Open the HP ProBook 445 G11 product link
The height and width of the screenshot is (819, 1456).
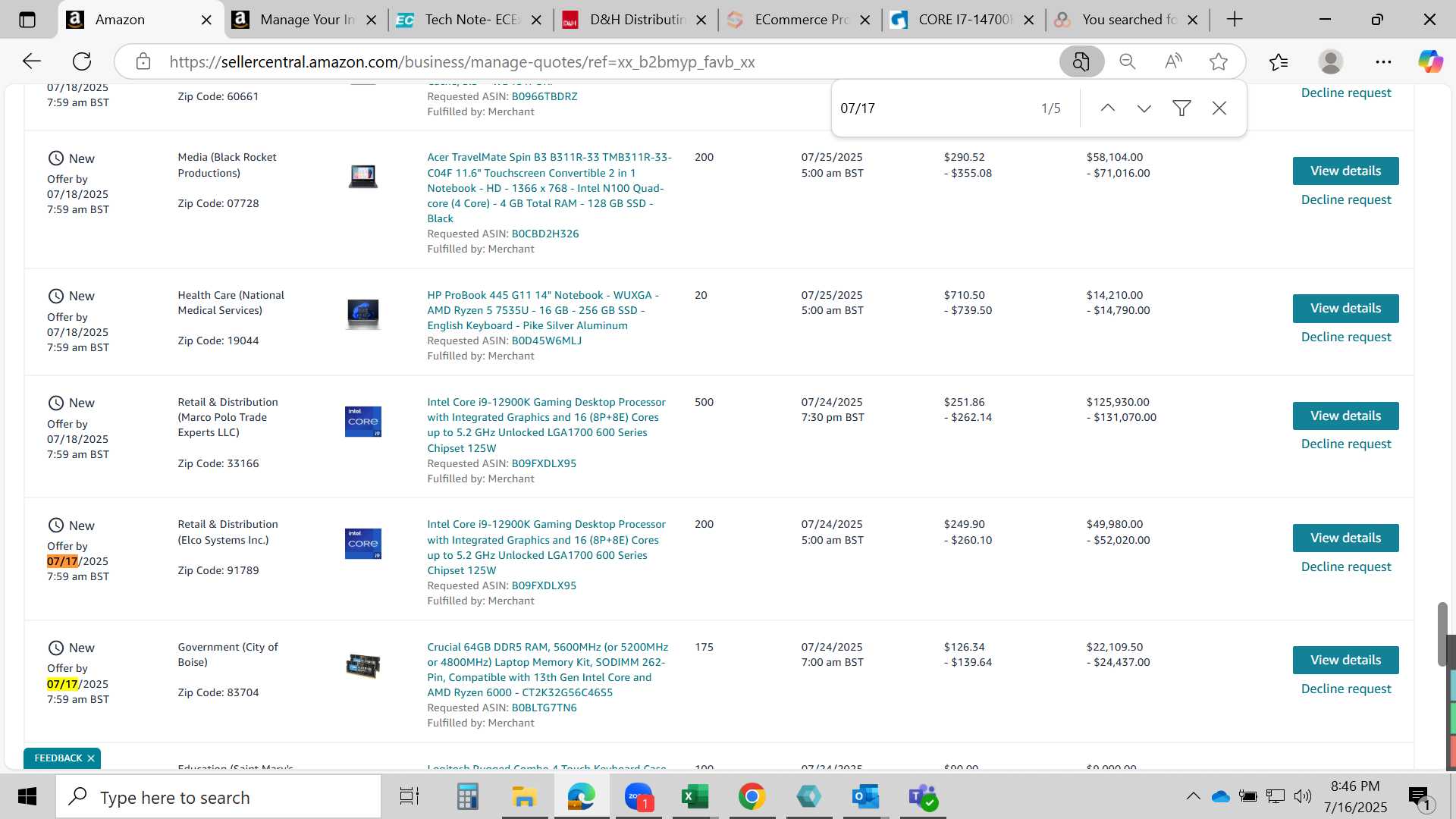coord(543,310)
